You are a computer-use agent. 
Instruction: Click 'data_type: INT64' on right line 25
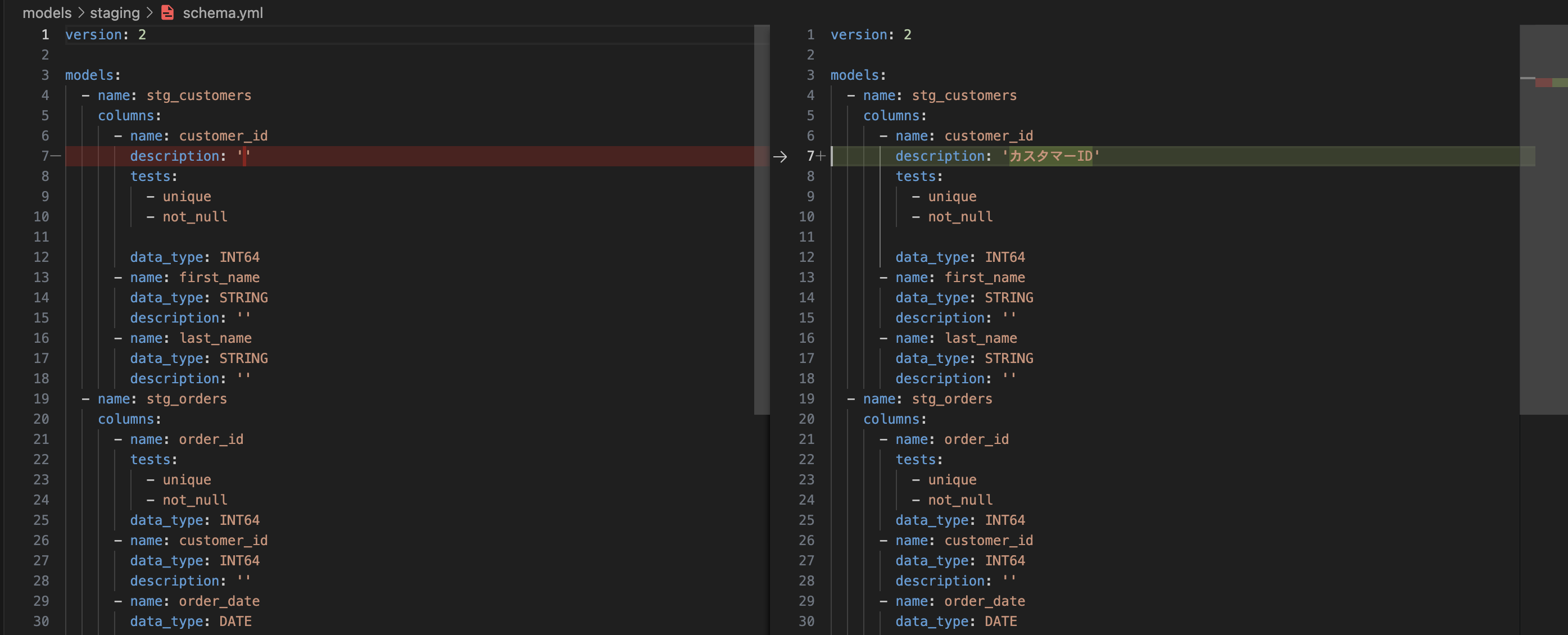pos(960,520)
